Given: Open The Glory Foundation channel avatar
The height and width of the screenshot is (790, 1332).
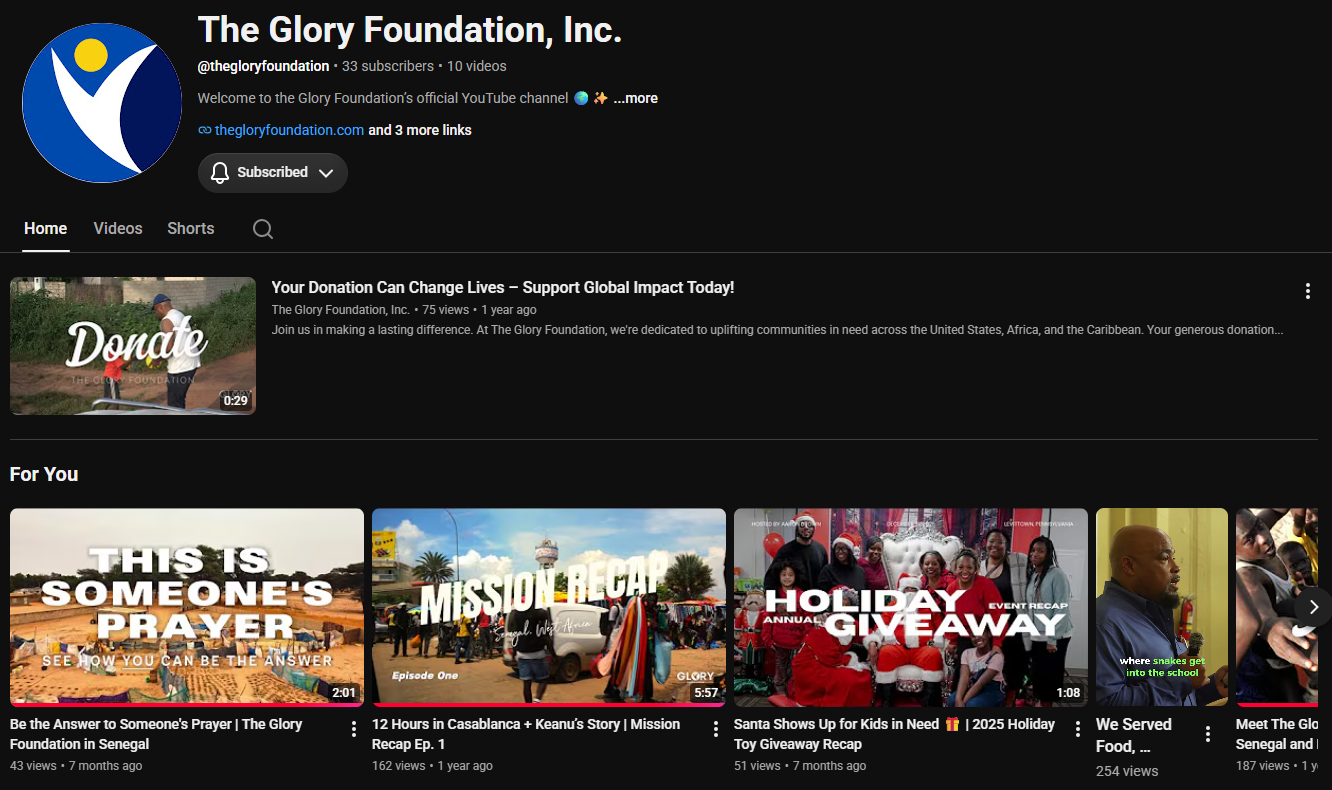Looking at the screenshot, I should [x=102, y=103].
